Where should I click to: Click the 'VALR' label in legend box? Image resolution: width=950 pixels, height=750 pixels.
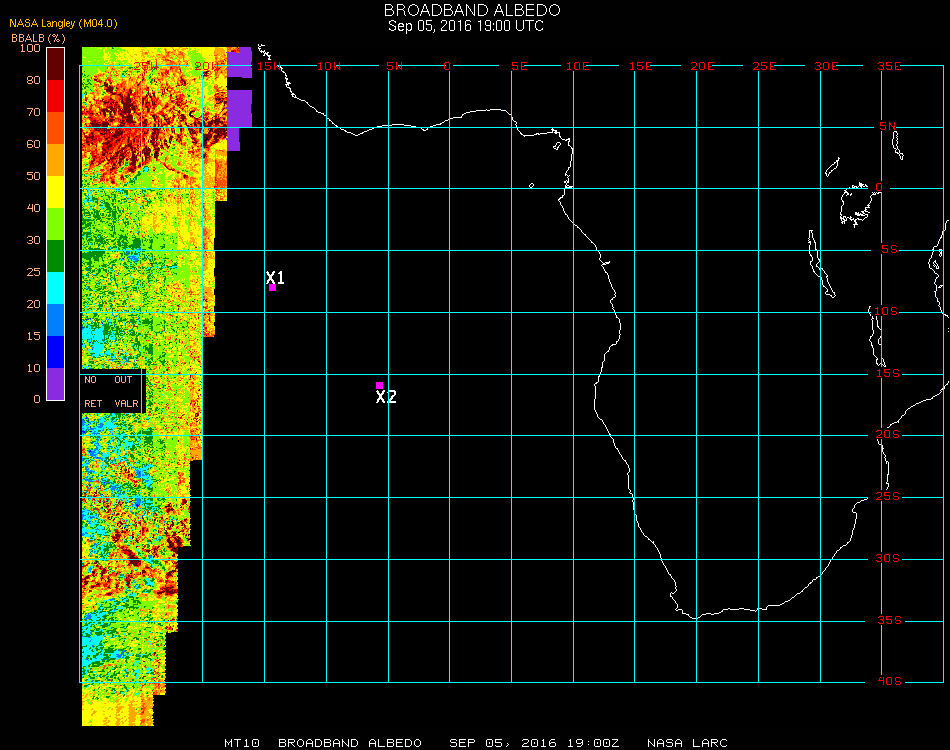(x=127, y=403)
